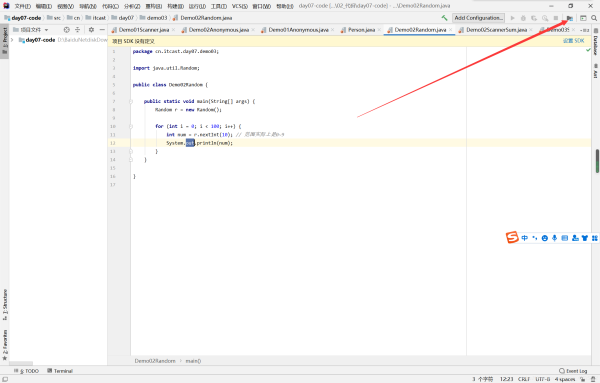
Task: Click the editor's vertical scrollbar marker strip
Action: click(597, 161)
